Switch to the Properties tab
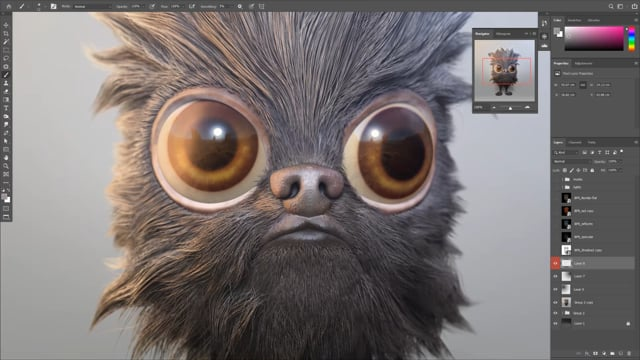 click(x=561, y=63)
